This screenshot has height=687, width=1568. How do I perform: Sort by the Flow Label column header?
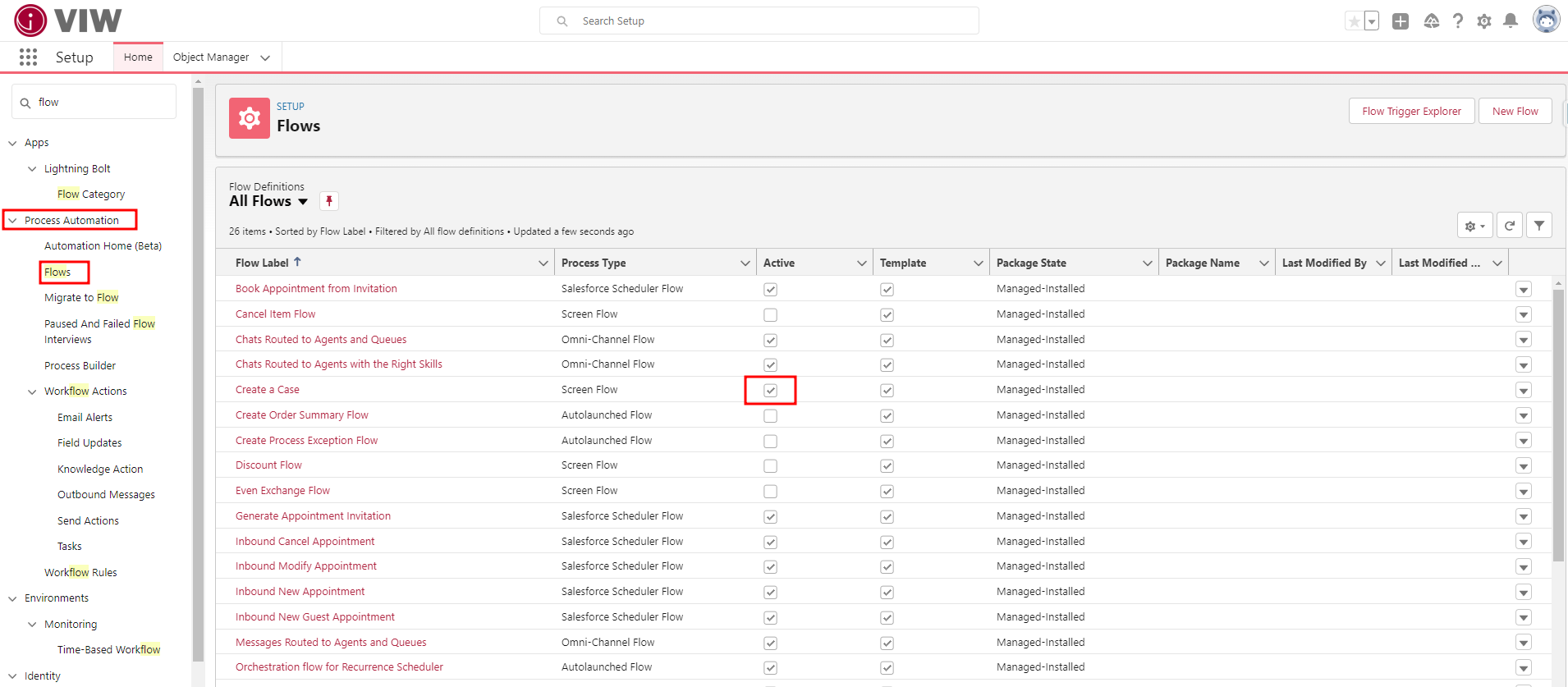263,263
